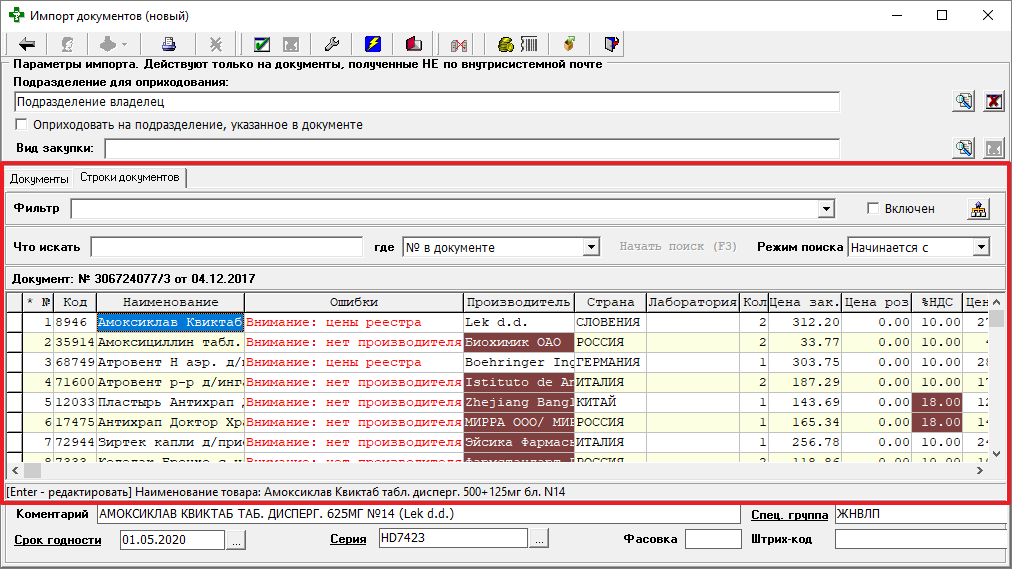The width and height of the screenshot is (1012, 569).
Task: Click the gold coins toolbar icon
Action: [x=506, y=44]
